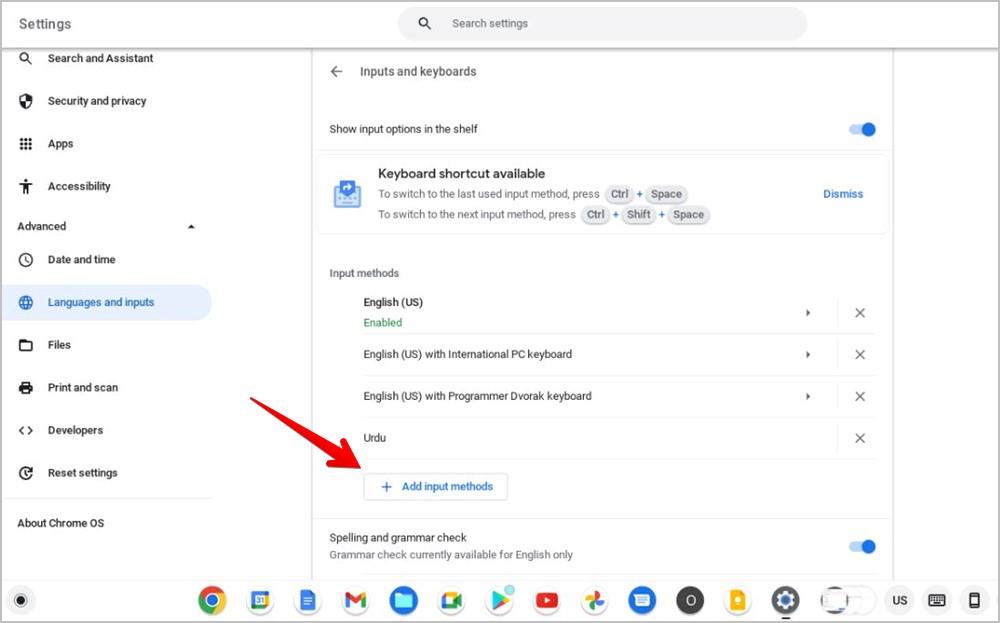Open Google Keep from the shelf
Viewport: 1000px width, 623px height.
(738, 600)
